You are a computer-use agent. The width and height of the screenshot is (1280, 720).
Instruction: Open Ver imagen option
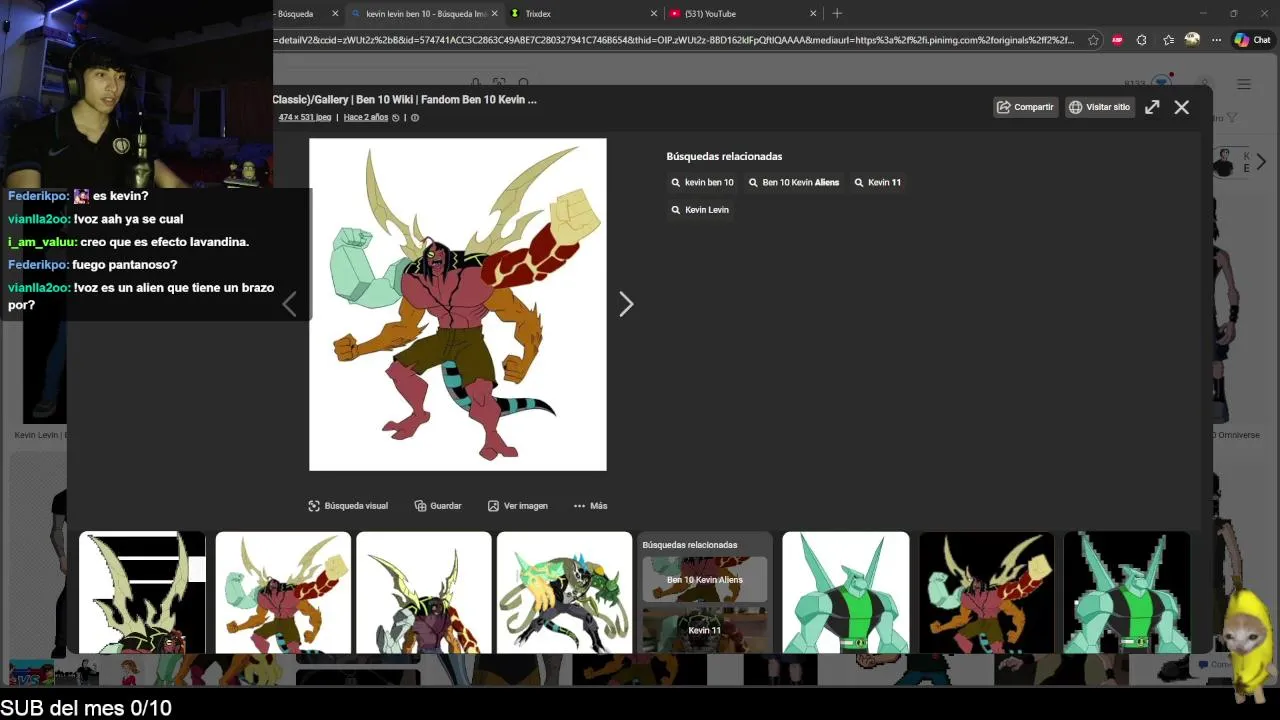point(518,506)
